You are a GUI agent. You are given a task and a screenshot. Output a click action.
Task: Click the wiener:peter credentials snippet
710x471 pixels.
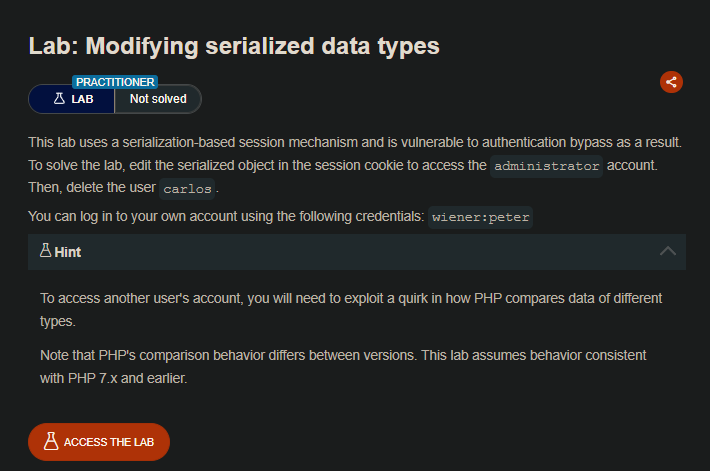(480, 216)
